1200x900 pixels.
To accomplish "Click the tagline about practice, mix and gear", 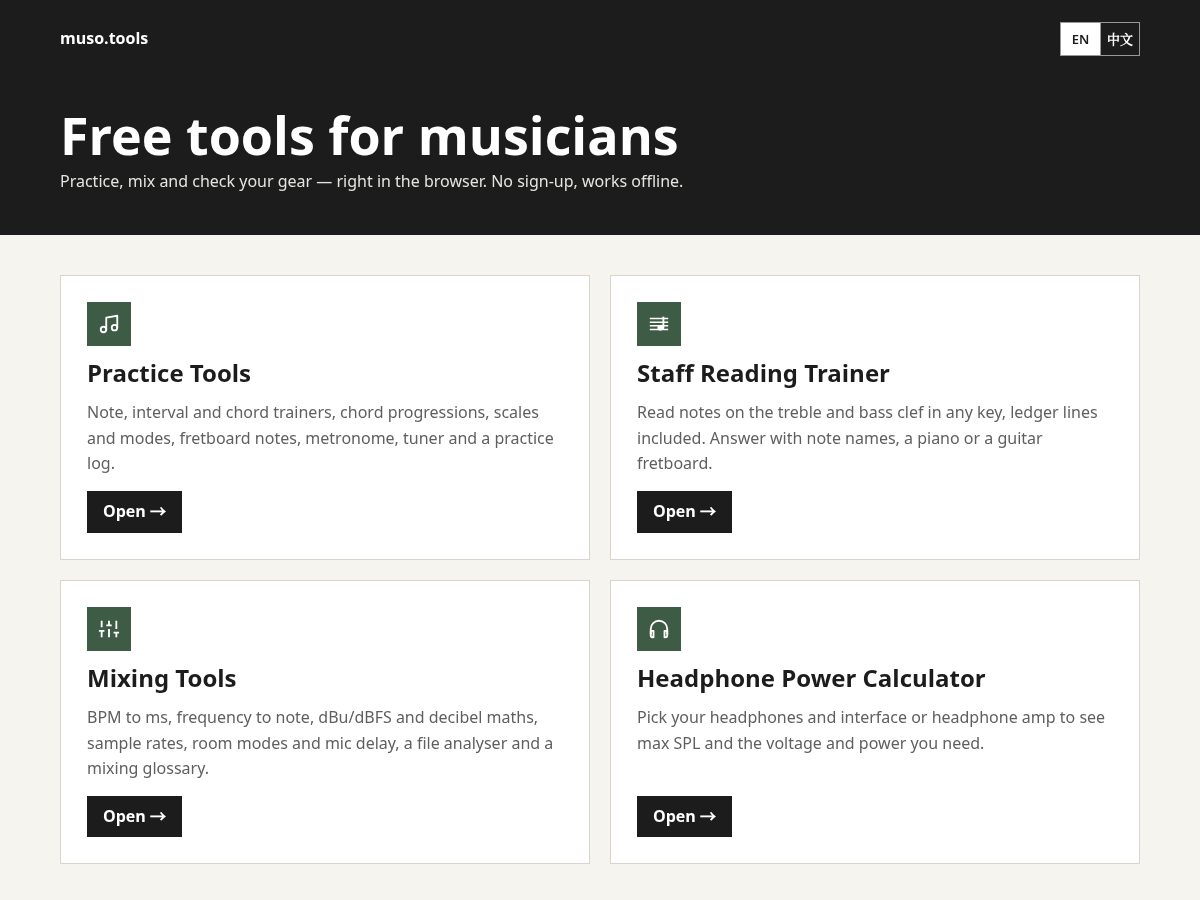I will click(371, 181).
